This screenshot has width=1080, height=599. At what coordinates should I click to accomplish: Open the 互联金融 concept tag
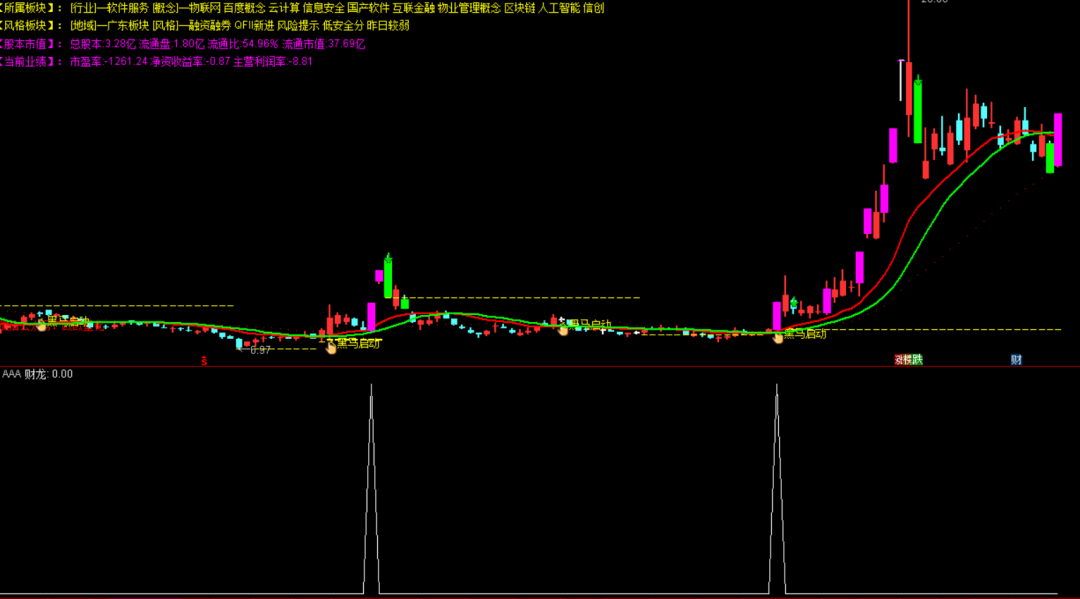point(413,8)
